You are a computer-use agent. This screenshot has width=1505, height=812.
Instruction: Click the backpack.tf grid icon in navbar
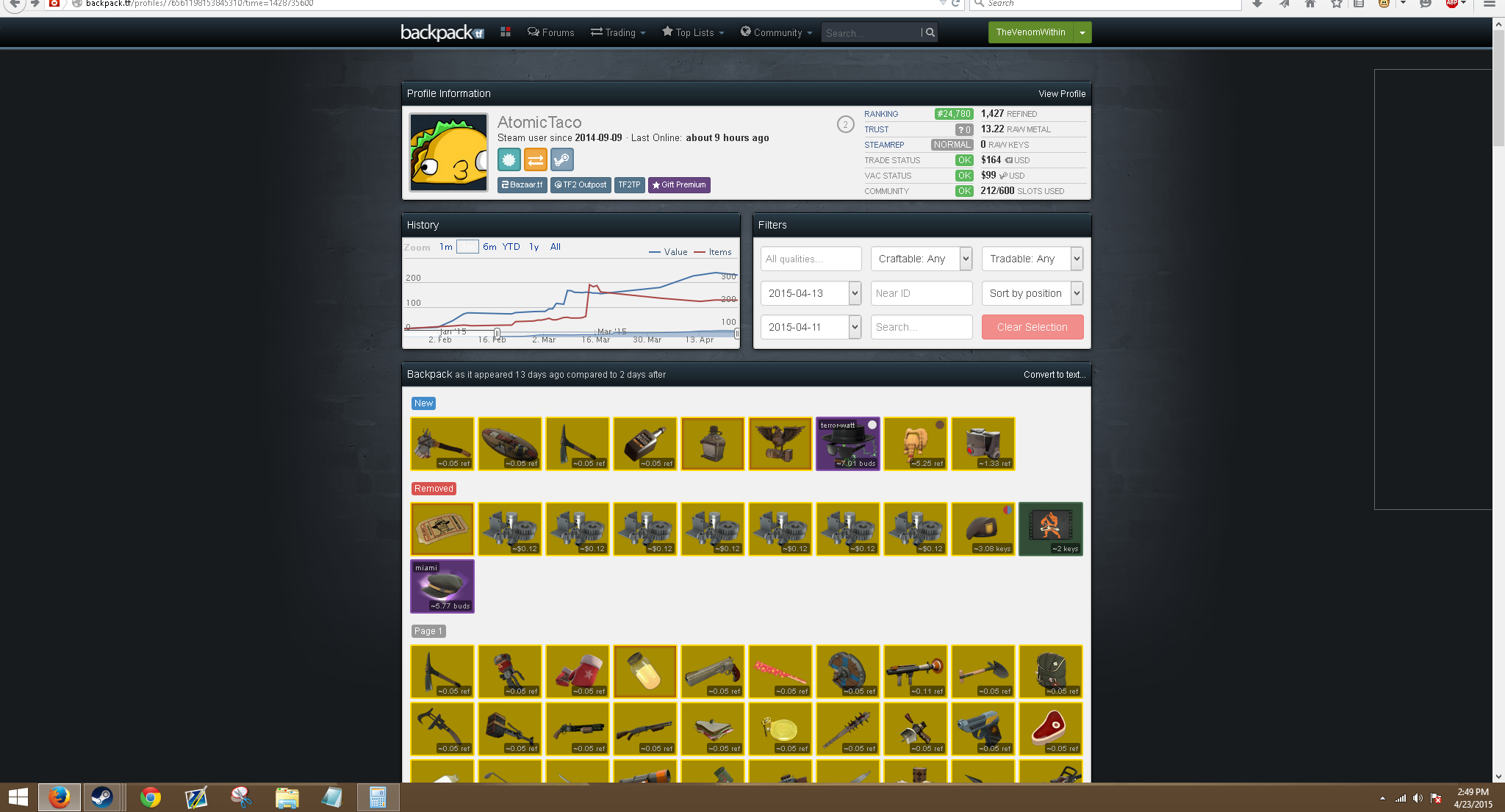tap(506, 32)
